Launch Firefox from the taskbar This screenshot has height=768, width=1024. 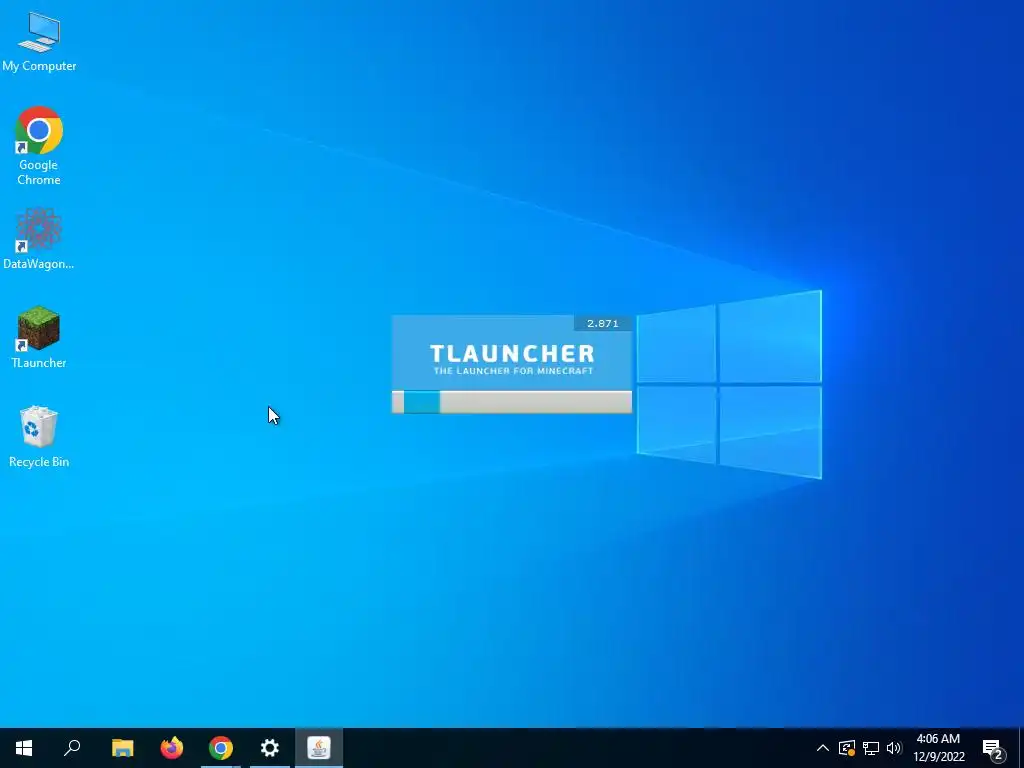tap(172, 748)
